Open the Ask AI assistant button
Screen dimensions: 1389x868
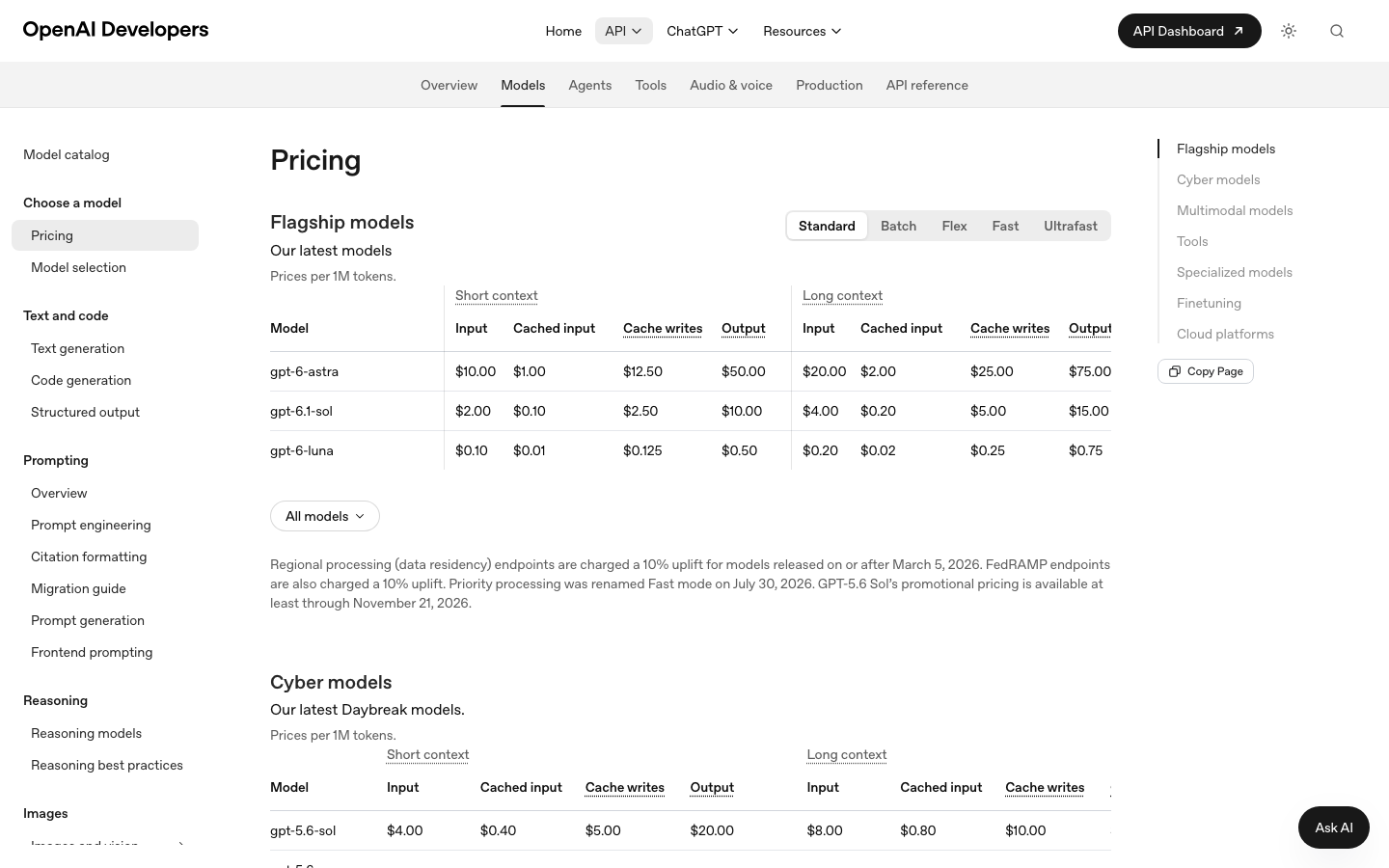point(1334,827)
